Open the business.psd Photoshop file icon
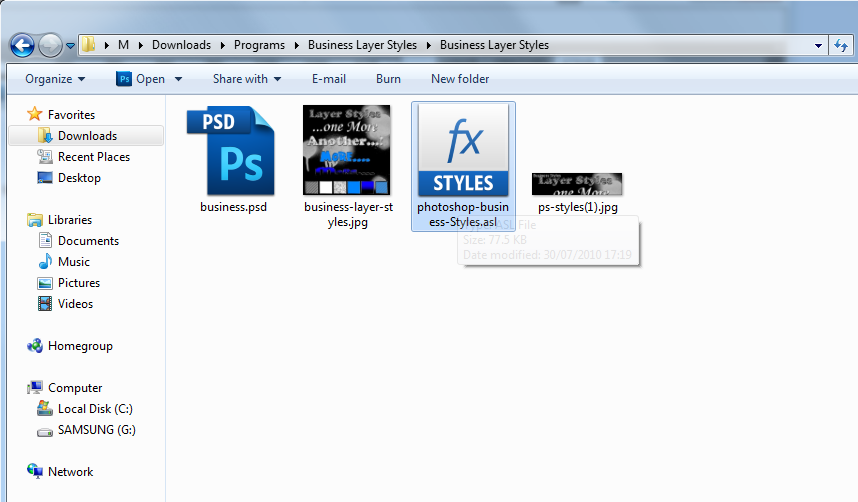 point(232,150)
